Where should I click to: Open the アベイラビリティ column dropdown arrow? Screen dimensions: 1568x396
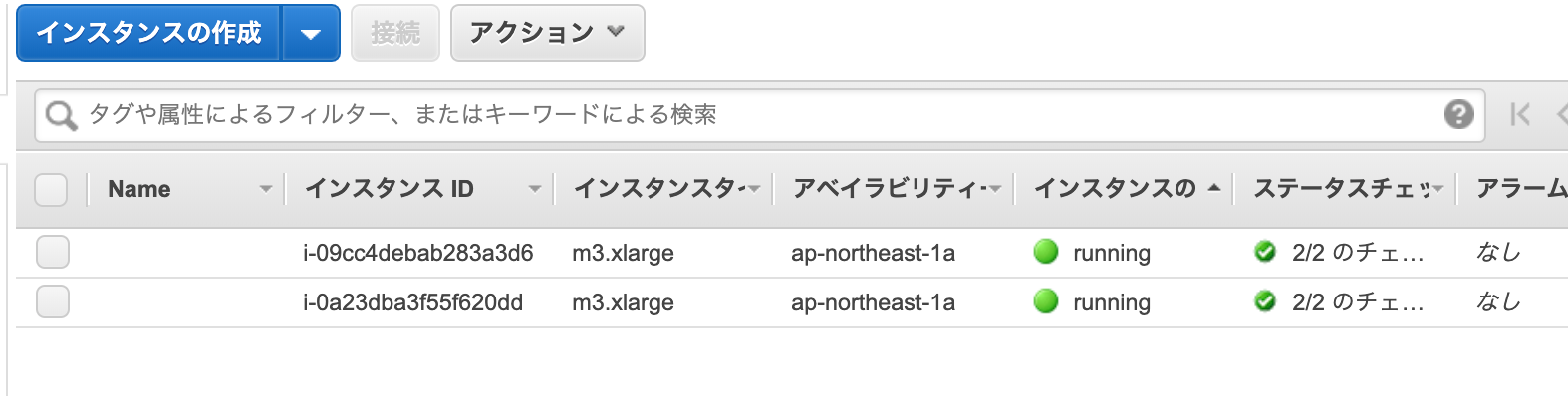pos(995,188)
